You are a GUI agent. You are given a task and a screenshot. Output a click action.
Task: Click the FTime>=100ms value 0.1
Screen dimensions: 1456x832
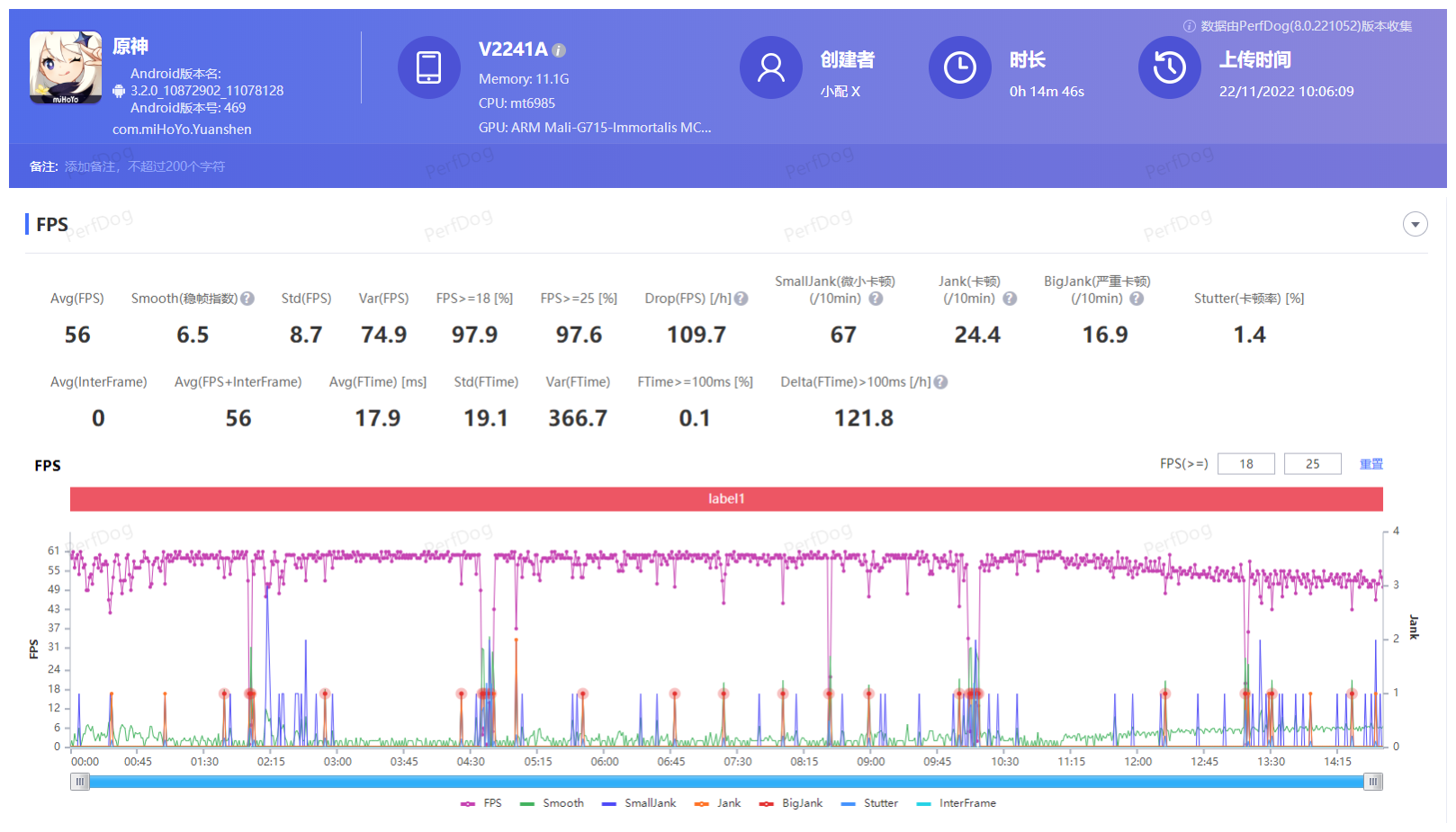(x=695, y=418)
